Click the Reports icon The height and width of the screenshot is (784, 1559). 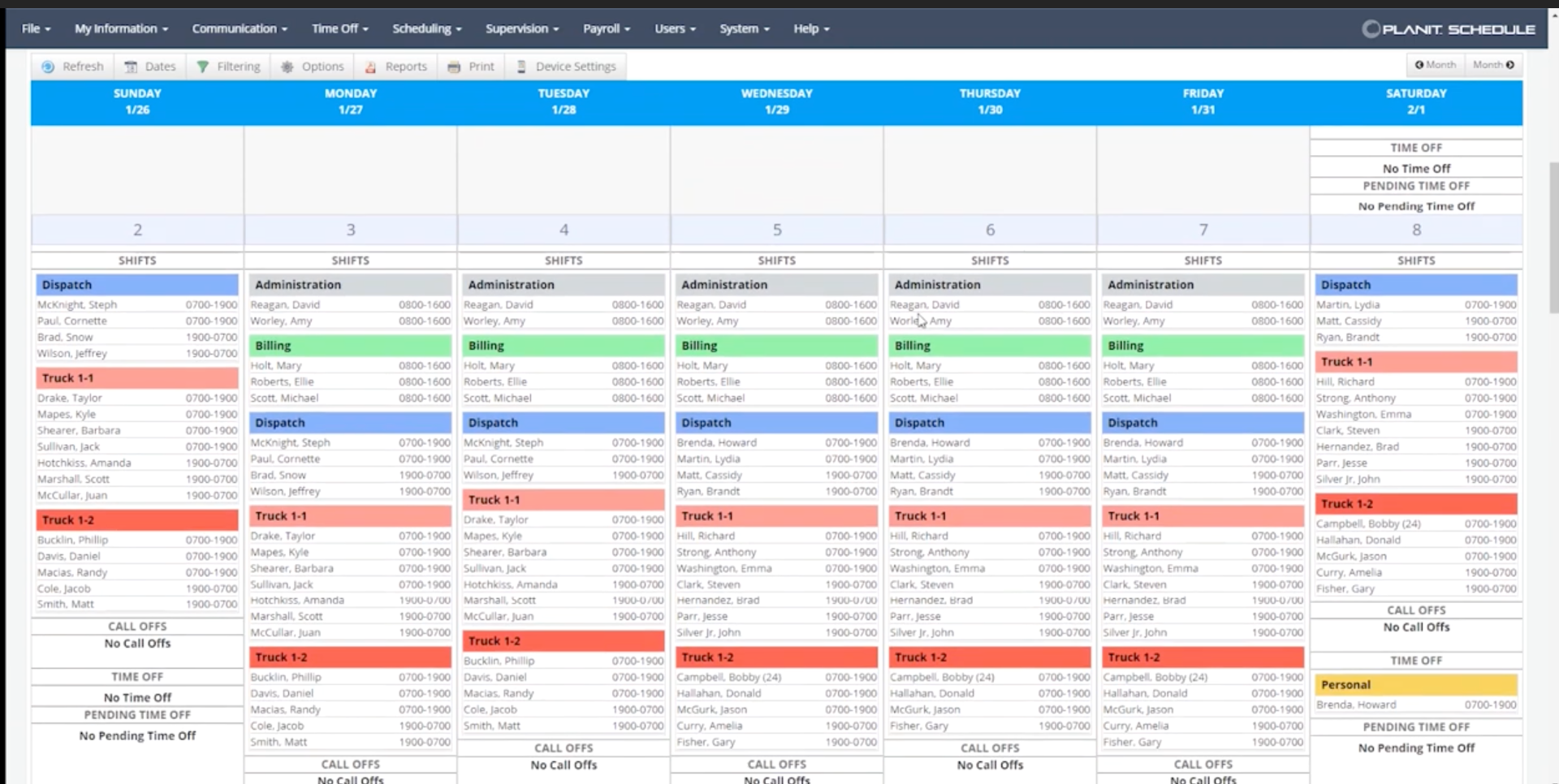pos(371,67)
